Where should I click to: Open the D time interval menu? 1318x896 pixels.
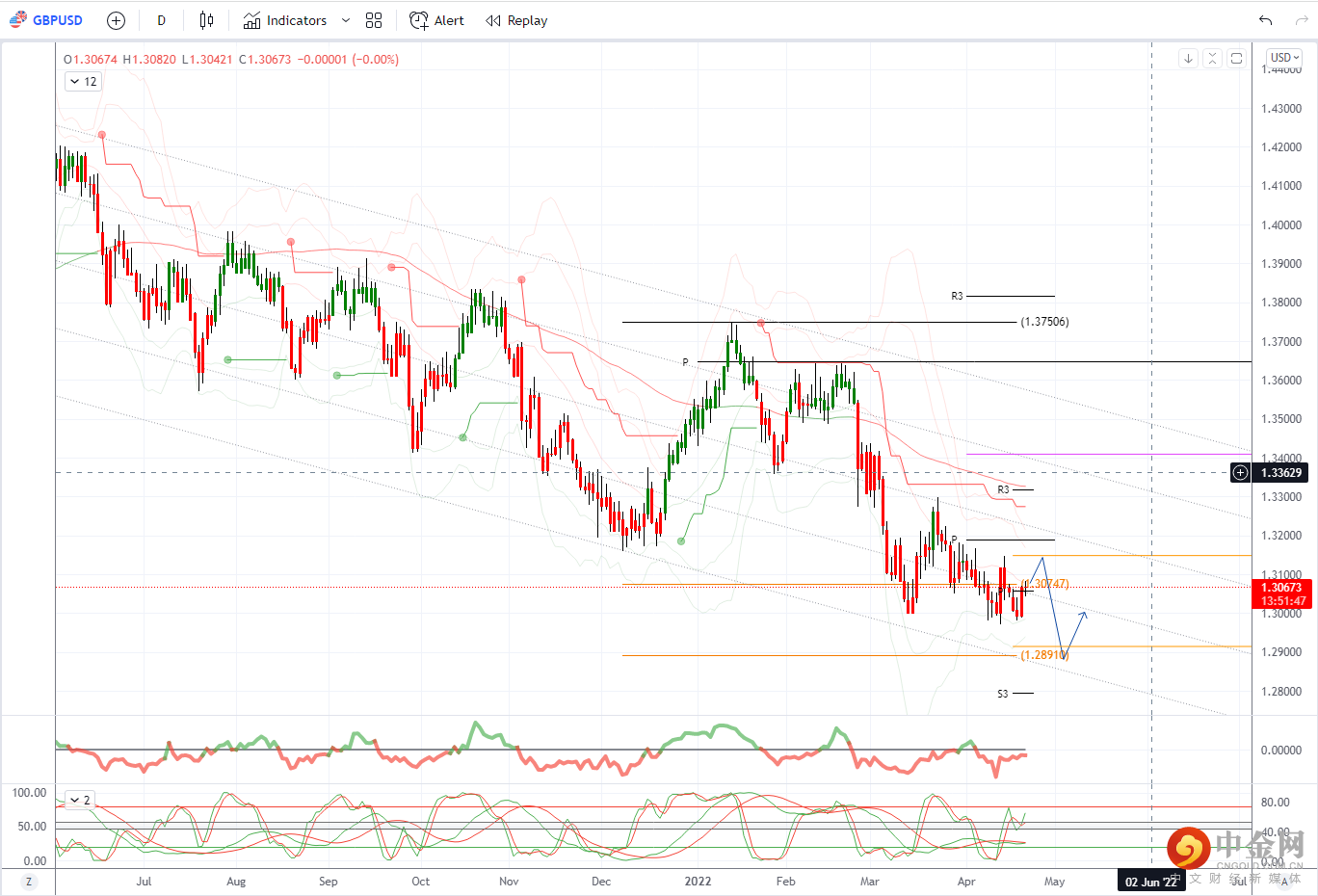click(161, 20)
